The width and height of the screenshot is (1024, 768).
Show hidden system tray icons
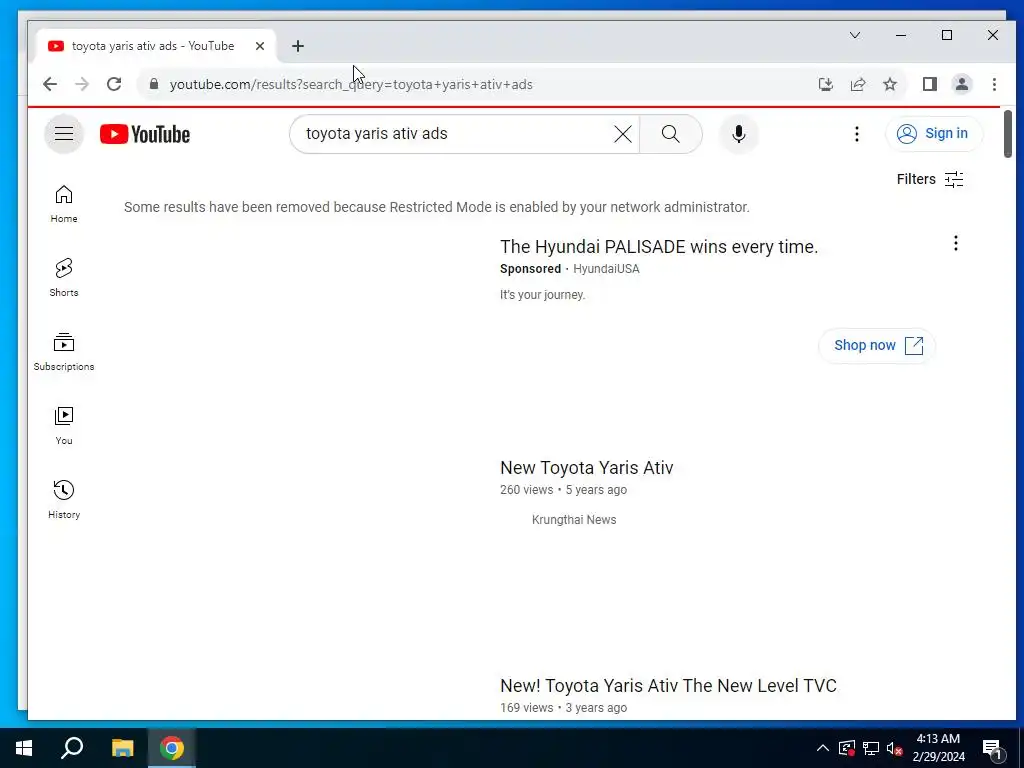[x=823, y=748]
